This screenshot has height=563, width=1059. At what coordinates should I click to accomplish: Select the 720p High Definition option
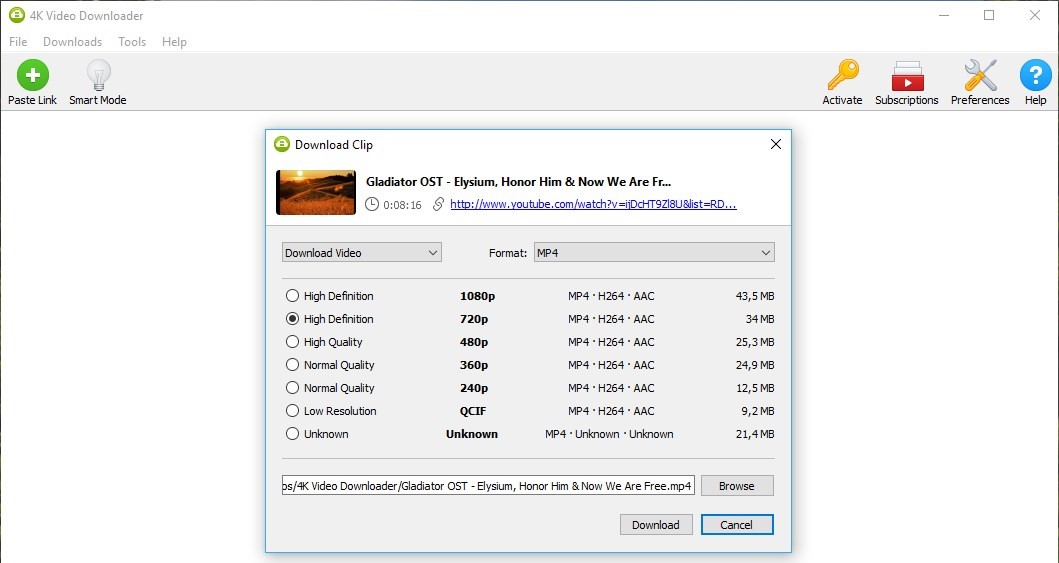click(x=292, y=319)
